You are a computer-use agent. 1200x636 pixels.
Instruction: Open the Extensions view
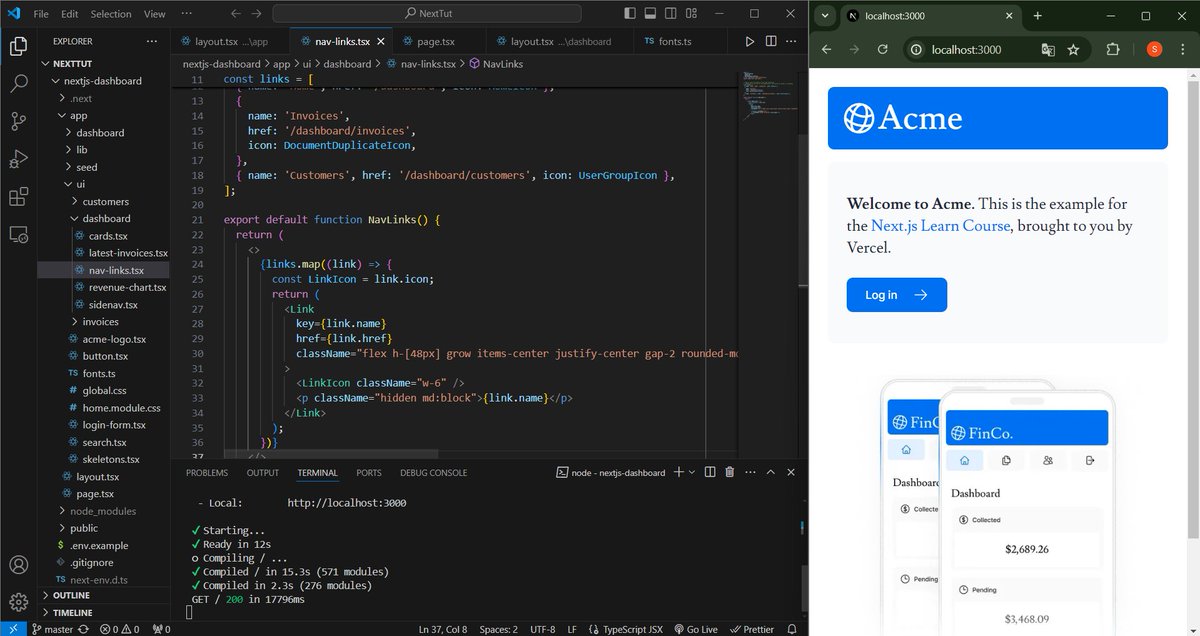click(x=20, y=197)
